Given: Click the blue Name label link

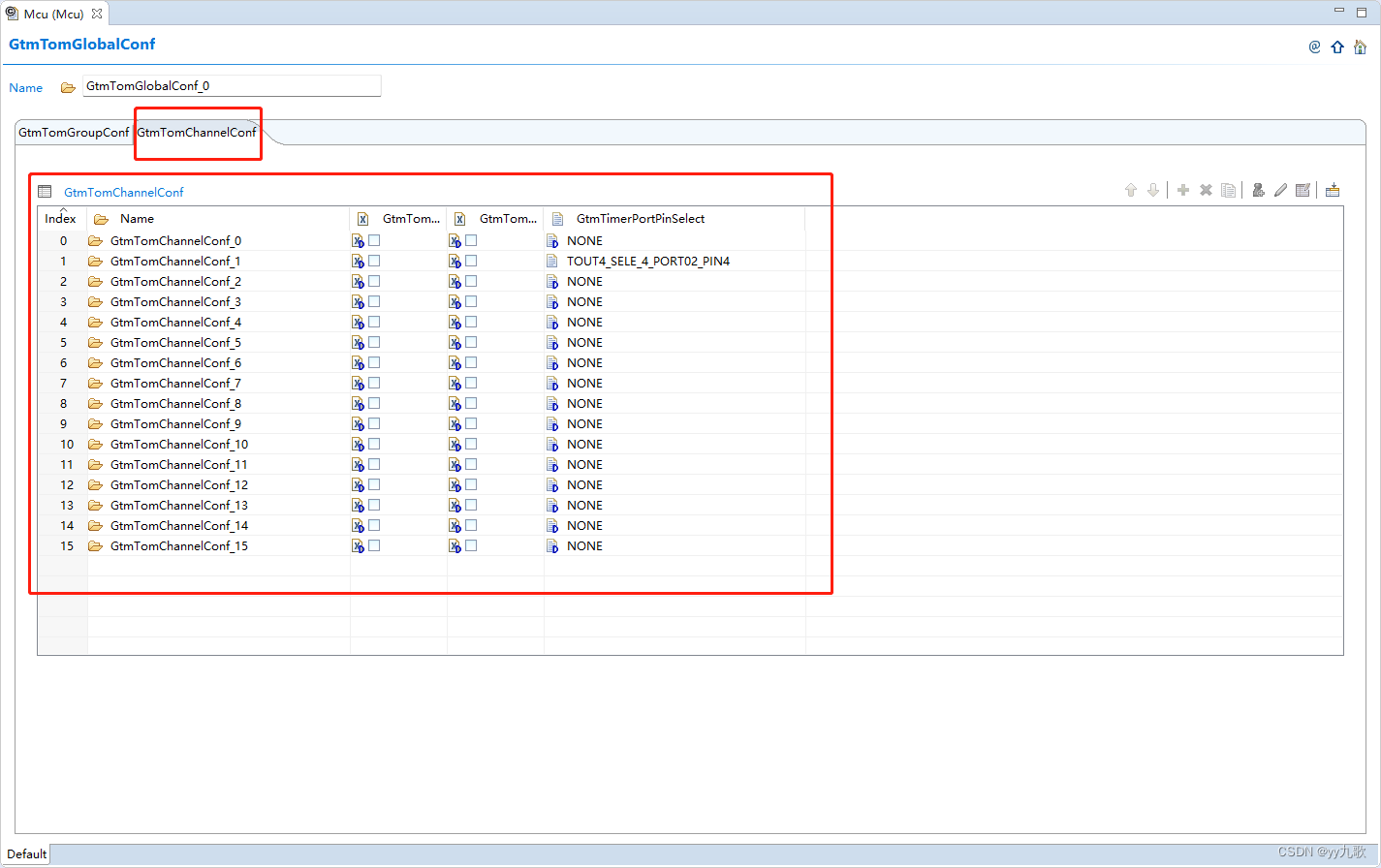Looking at the screenshot, I should 26,88.
